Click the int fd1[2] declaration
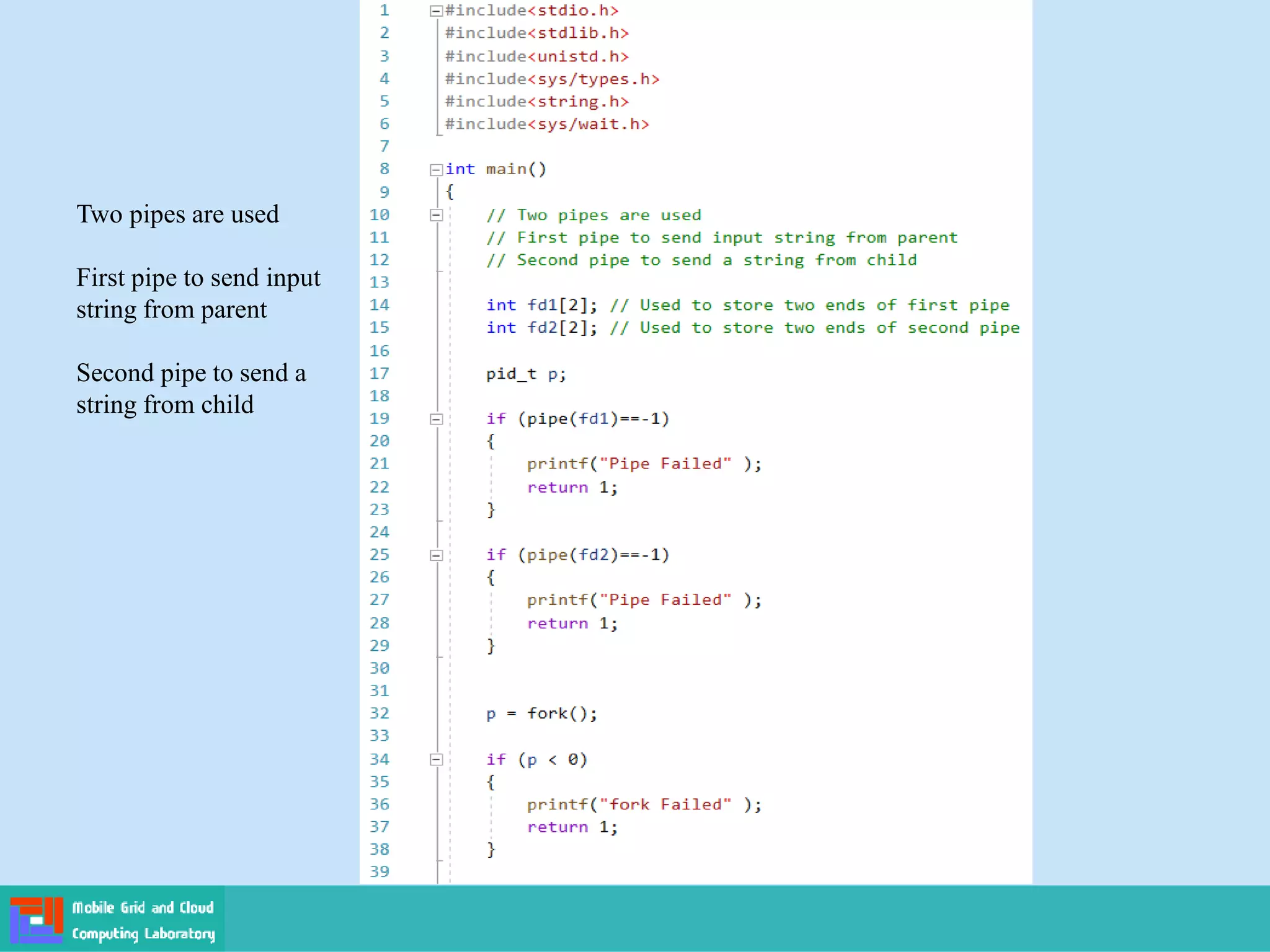 (x=541, y=305)
